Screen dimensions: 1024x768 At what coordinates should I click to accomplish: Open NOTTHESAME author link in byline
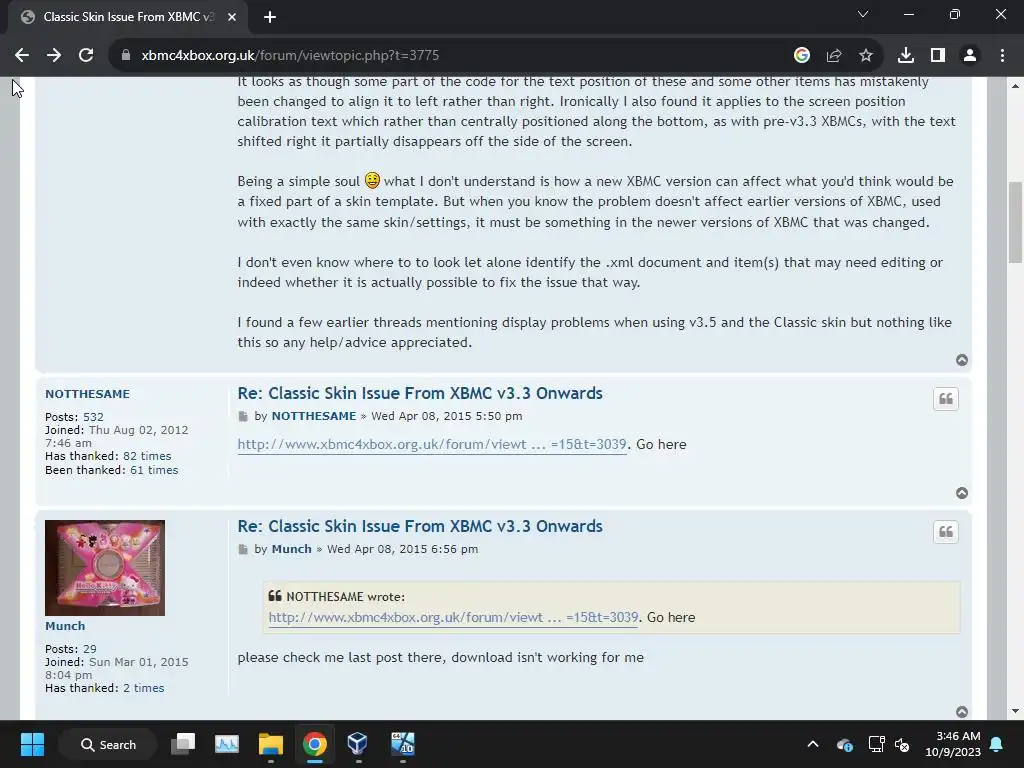(x=313, y=416)
